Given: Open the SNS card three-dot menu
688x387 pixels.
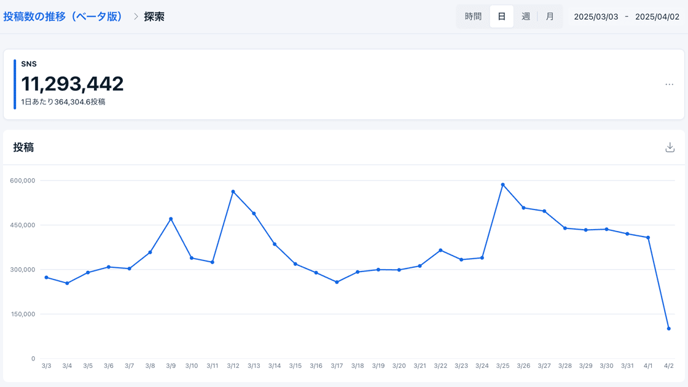Looking at the screenshot, I should pos(669,84).
